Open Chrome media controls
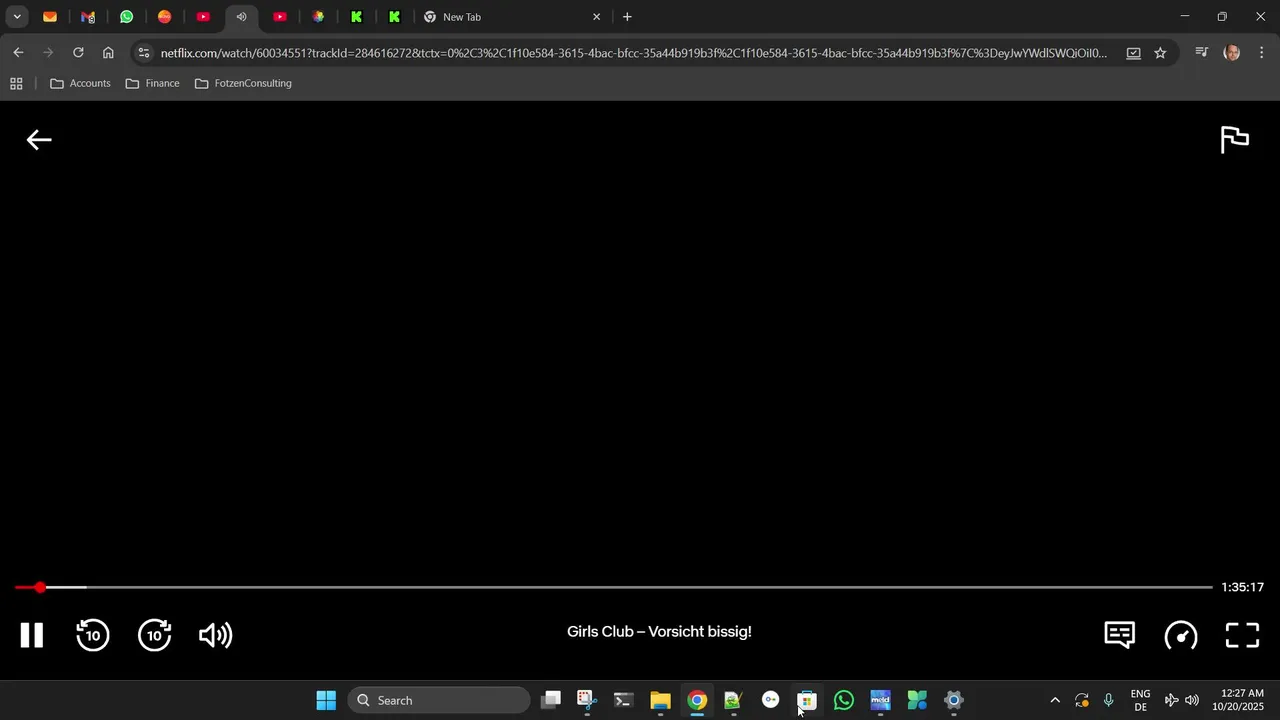 coord(1202,53)
